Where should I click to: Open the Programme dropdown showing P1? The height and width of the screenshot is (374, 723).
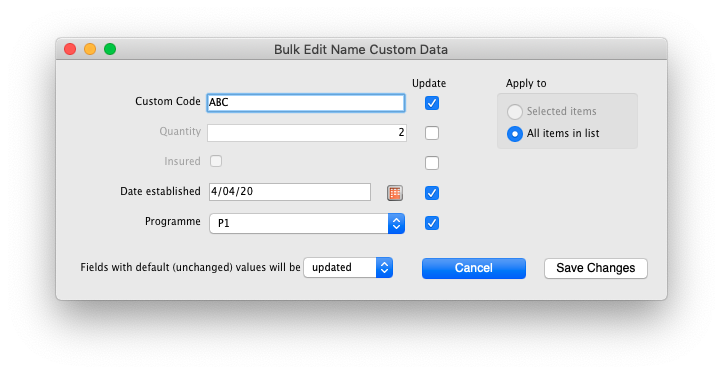tap(307, 223)
